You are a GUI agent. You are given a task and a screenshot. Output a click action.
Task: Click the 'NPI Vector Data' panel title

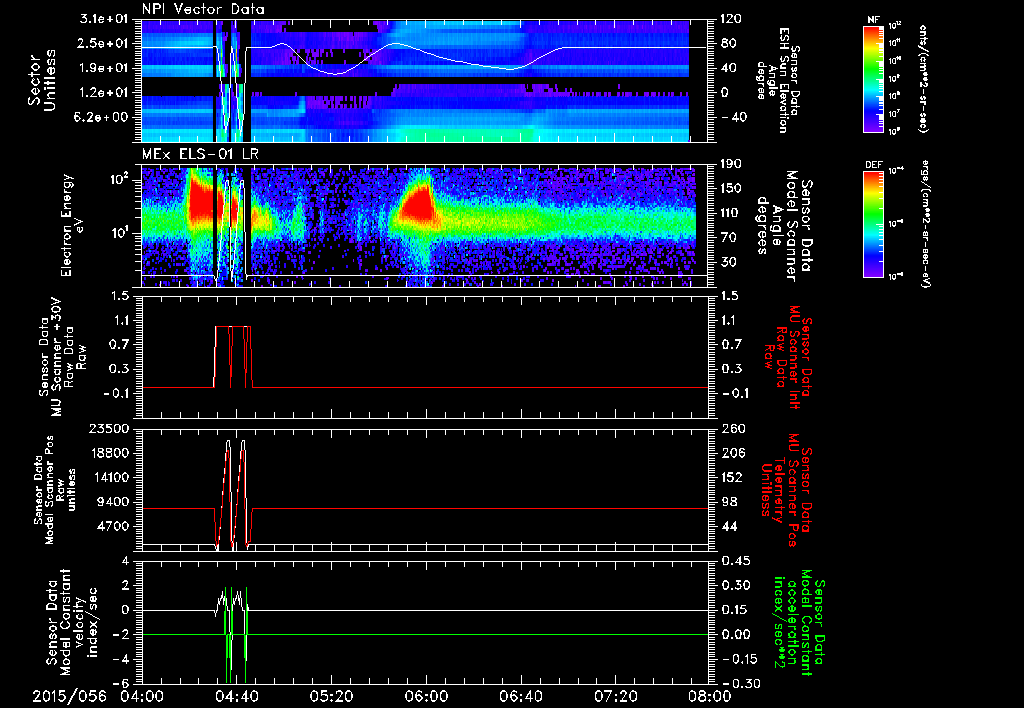point(203,9)
